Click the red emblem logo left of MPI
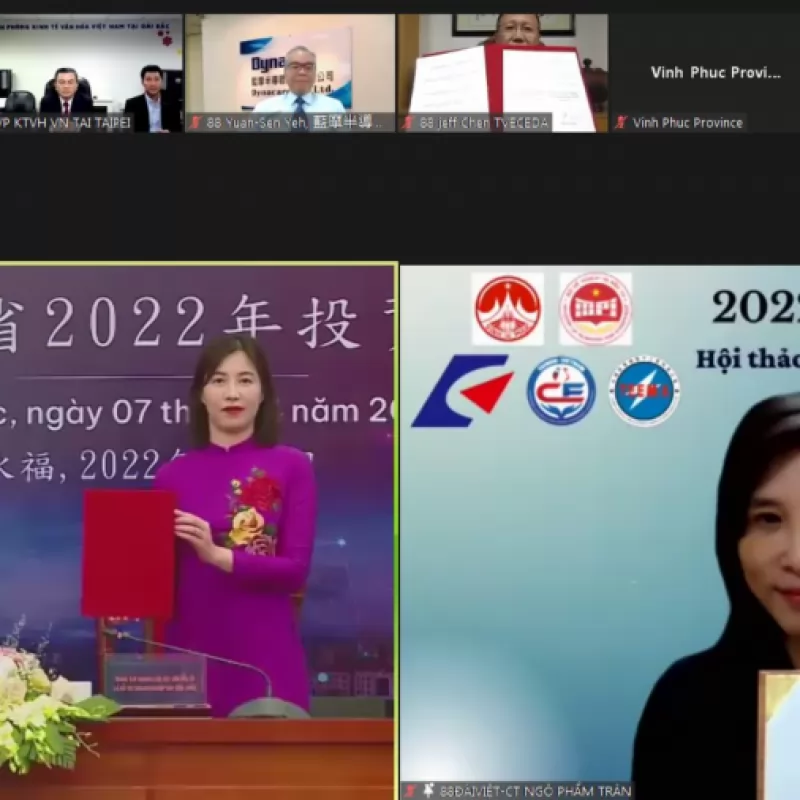Viewport: 800px width, 800px height. point(507,309)
